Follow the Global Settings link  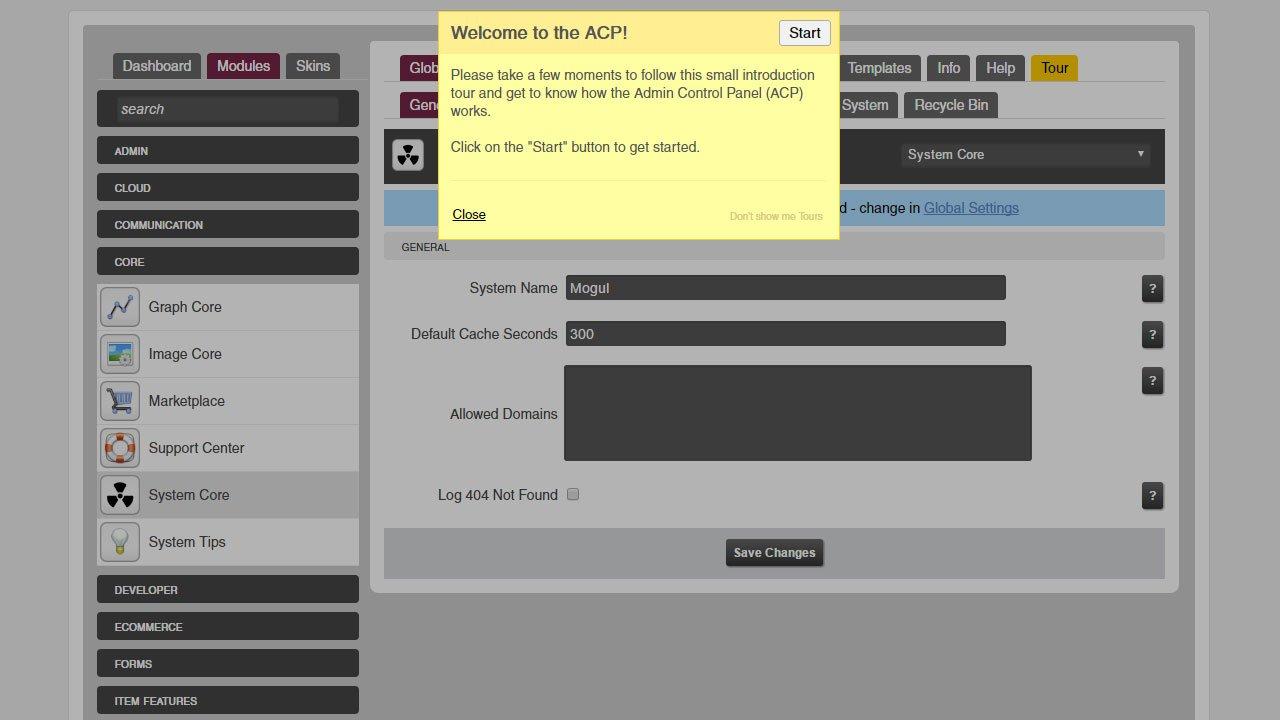point(971,208)
